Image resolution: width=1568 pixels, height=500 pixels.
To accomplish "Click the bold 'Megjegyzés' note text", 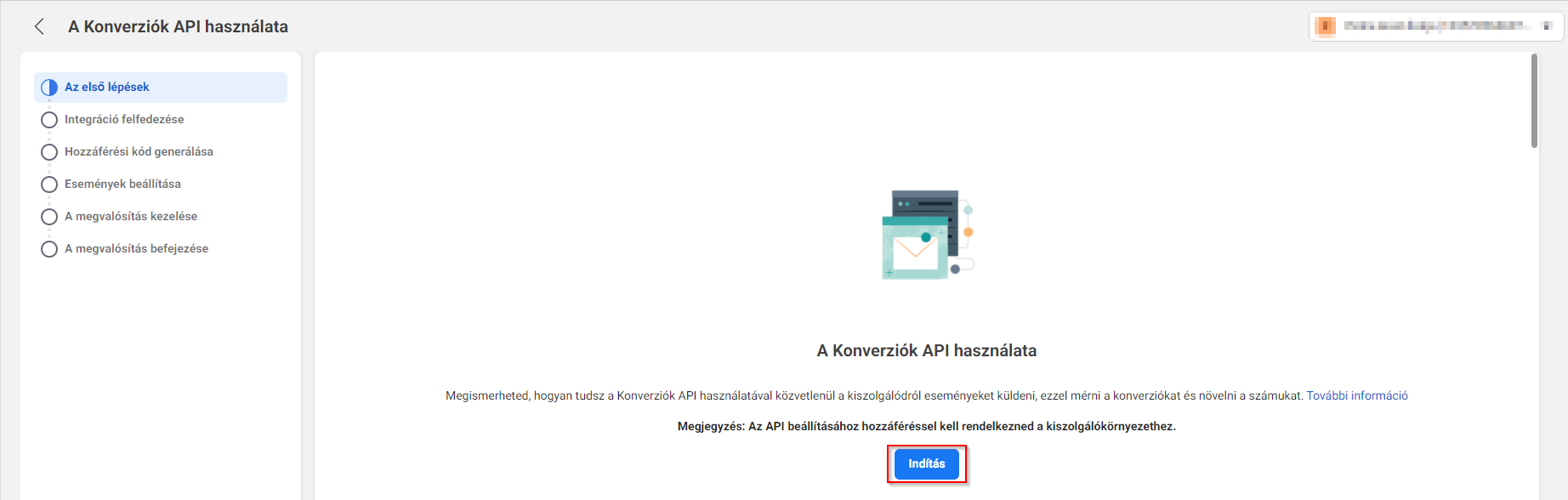I will [x=927, y=426].
